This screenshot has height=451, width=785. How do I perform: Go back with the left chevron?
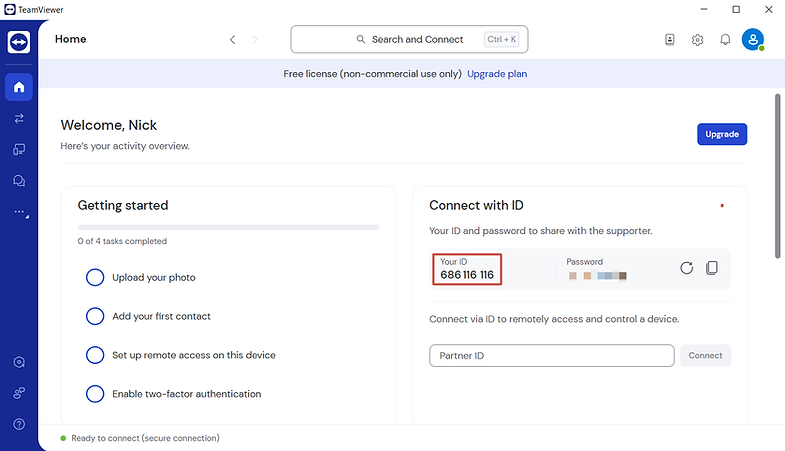click(x=232, y=40)
